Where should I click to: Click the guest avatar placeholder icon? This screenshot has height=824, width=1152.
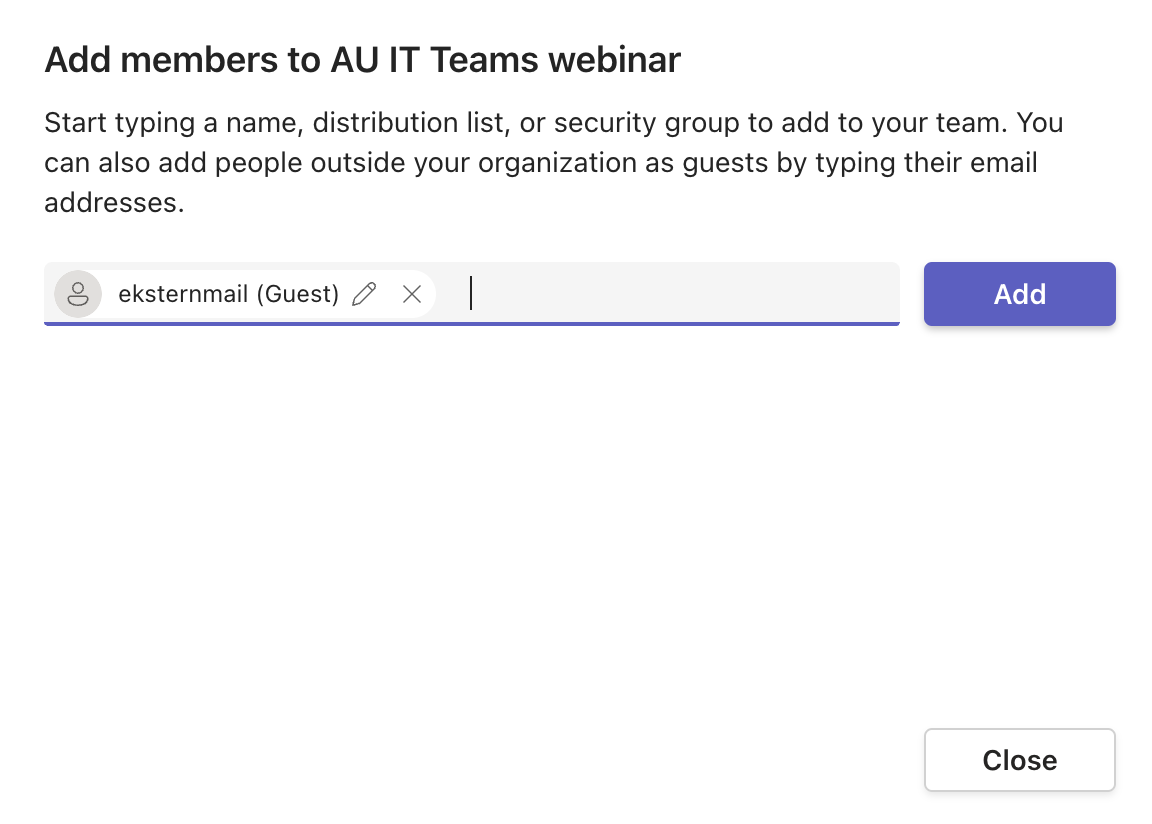point(78,294)
